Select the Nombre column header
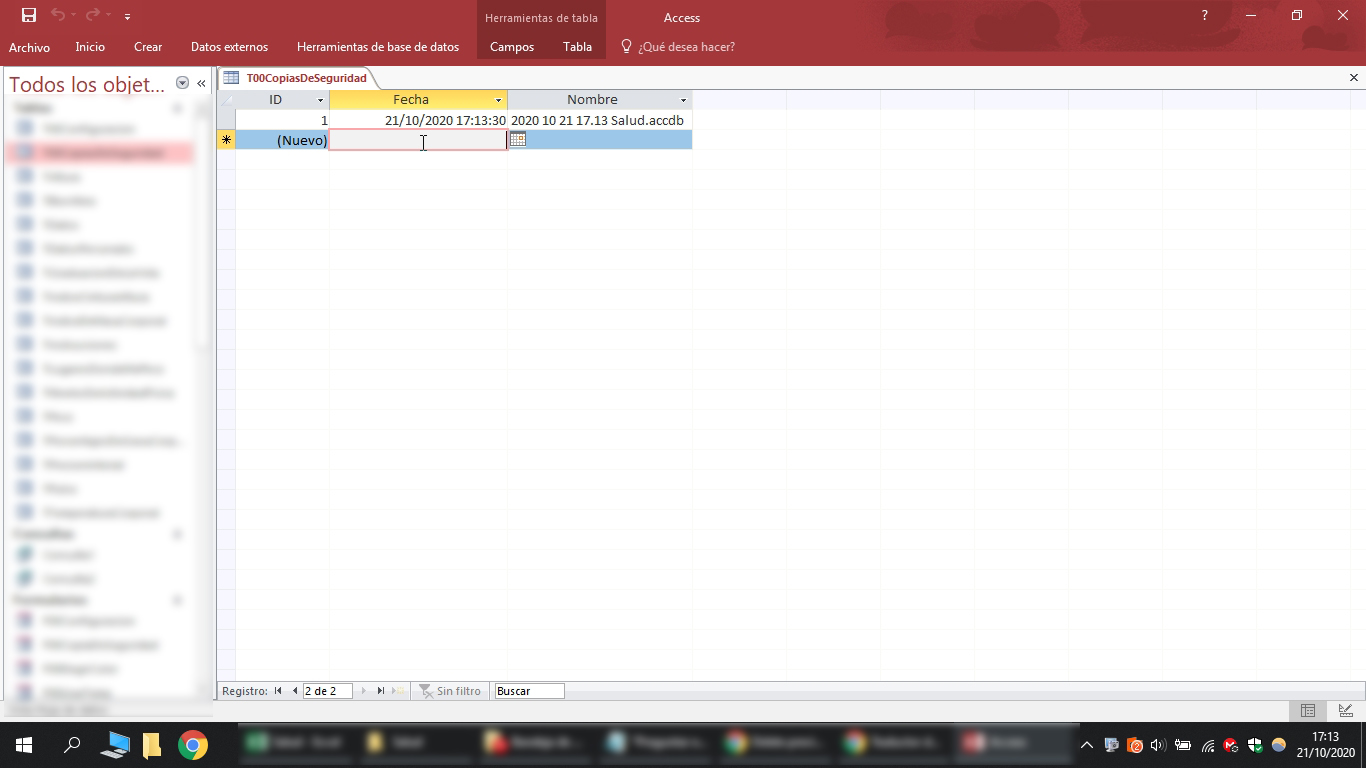The height and width of the screenshot is (768, 1366). pyautogui.click(x=592, y=100)
